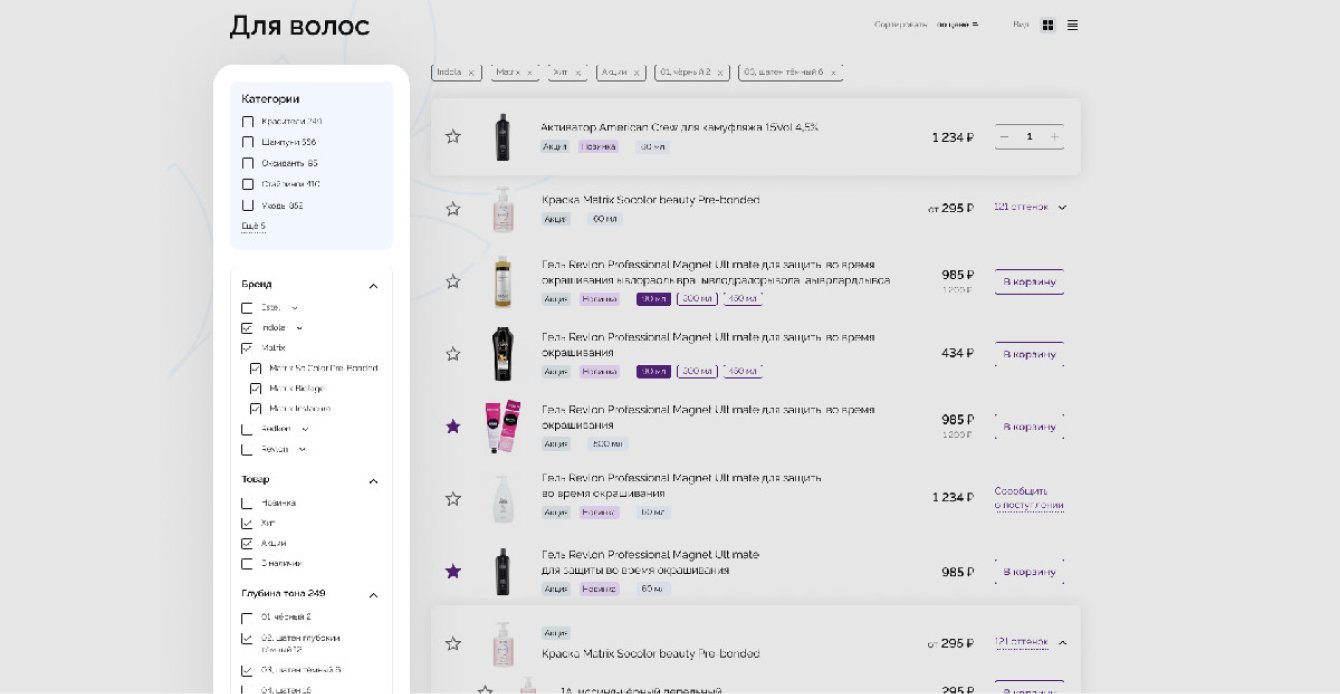
Task: Decrease quantity with the minus icon
Action: tap(1005, 137)
